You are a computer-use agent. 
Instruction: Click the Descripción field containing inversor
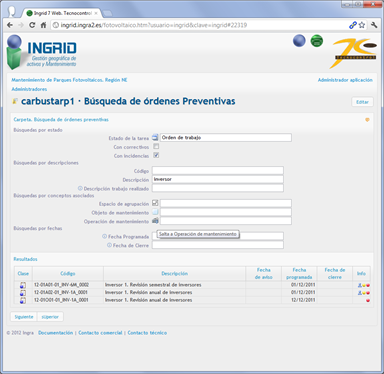point(218,179)
